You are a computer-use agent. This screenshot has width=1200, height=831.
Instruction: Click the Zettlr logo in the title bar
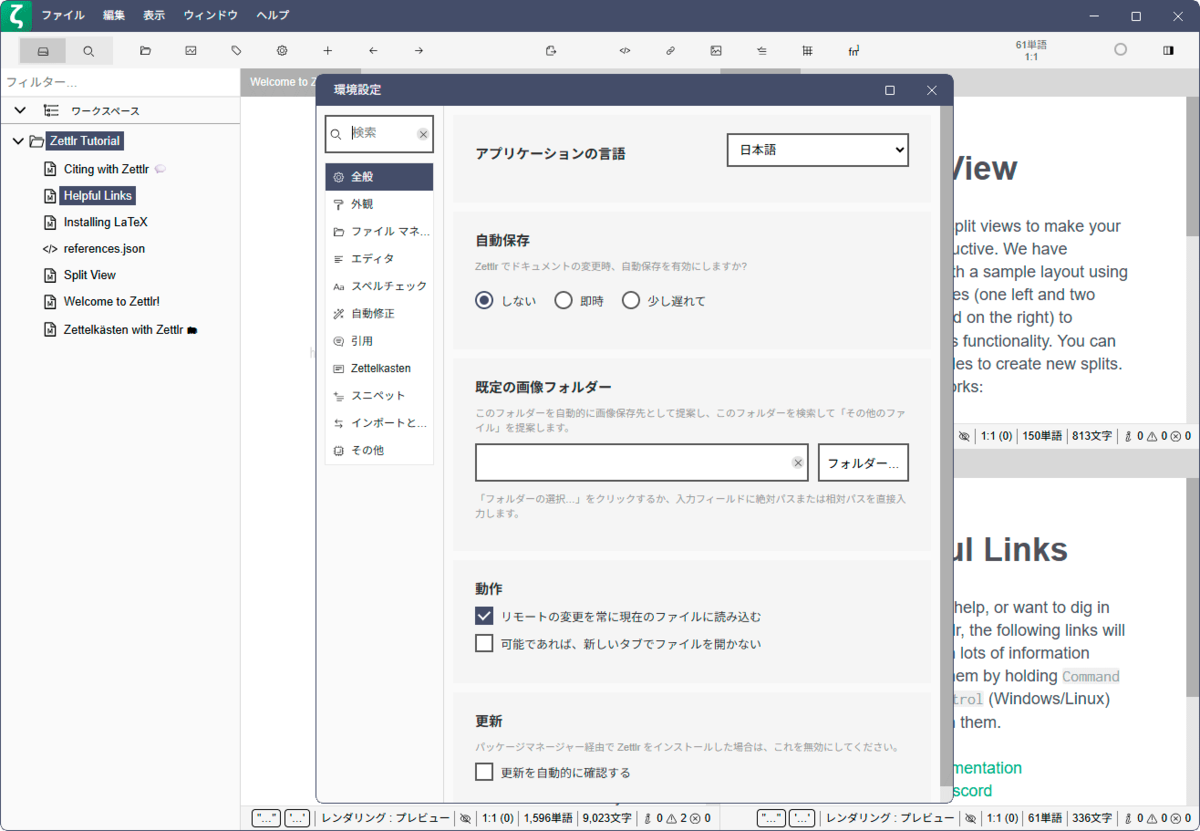pos(16,16)
